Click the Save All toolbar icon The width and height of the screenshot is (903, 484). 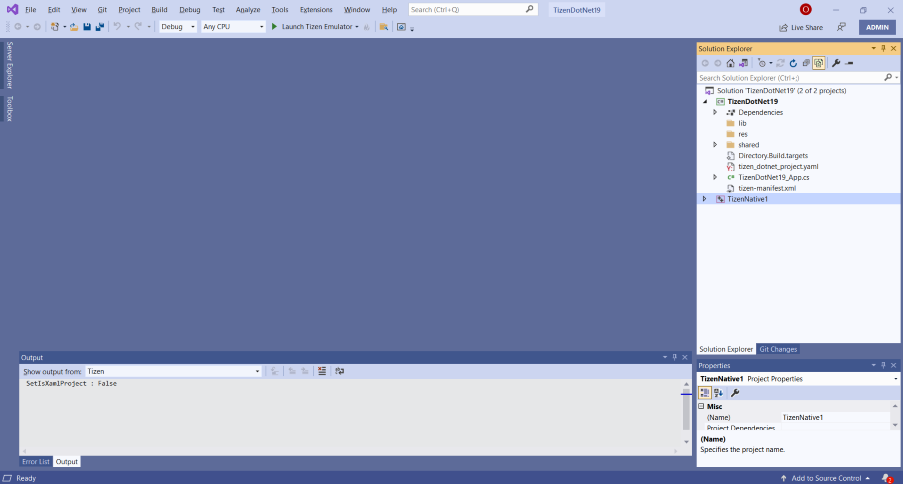(x=99, y=27)
